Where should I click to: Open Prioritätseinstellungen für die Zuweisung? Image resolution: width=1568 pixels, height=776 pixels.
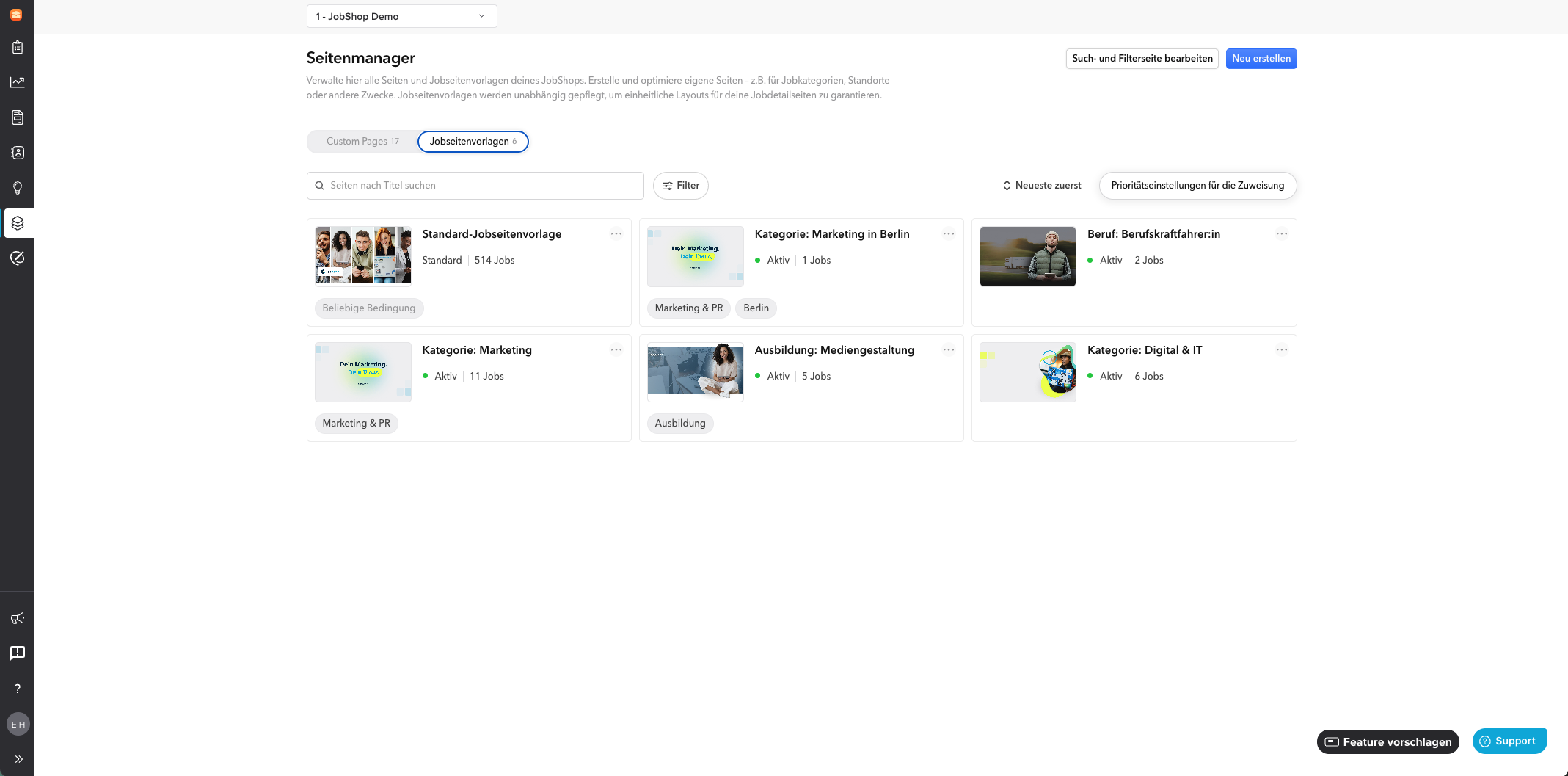tap(1197, 186)
